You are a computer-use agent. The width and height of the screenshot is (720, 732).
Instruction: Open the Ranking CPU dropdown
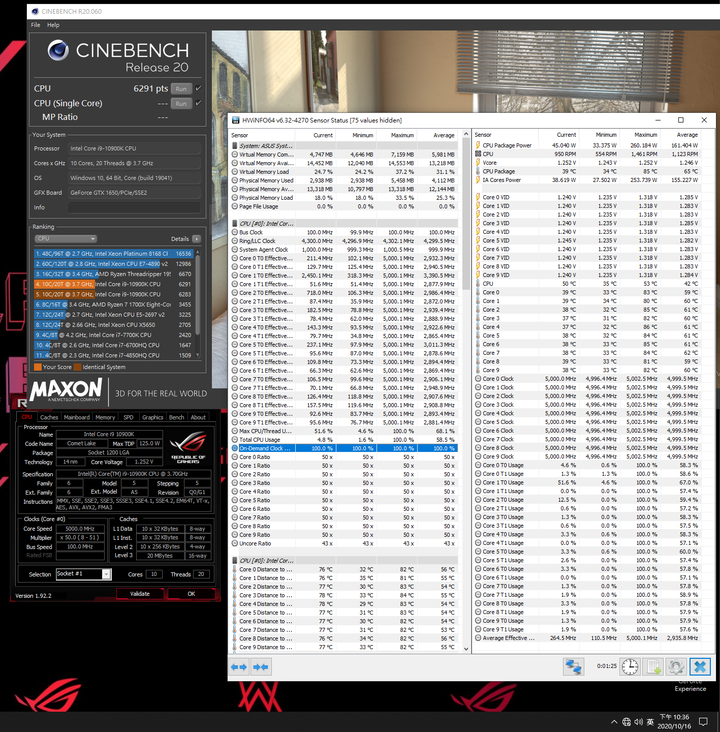(65, 239)
